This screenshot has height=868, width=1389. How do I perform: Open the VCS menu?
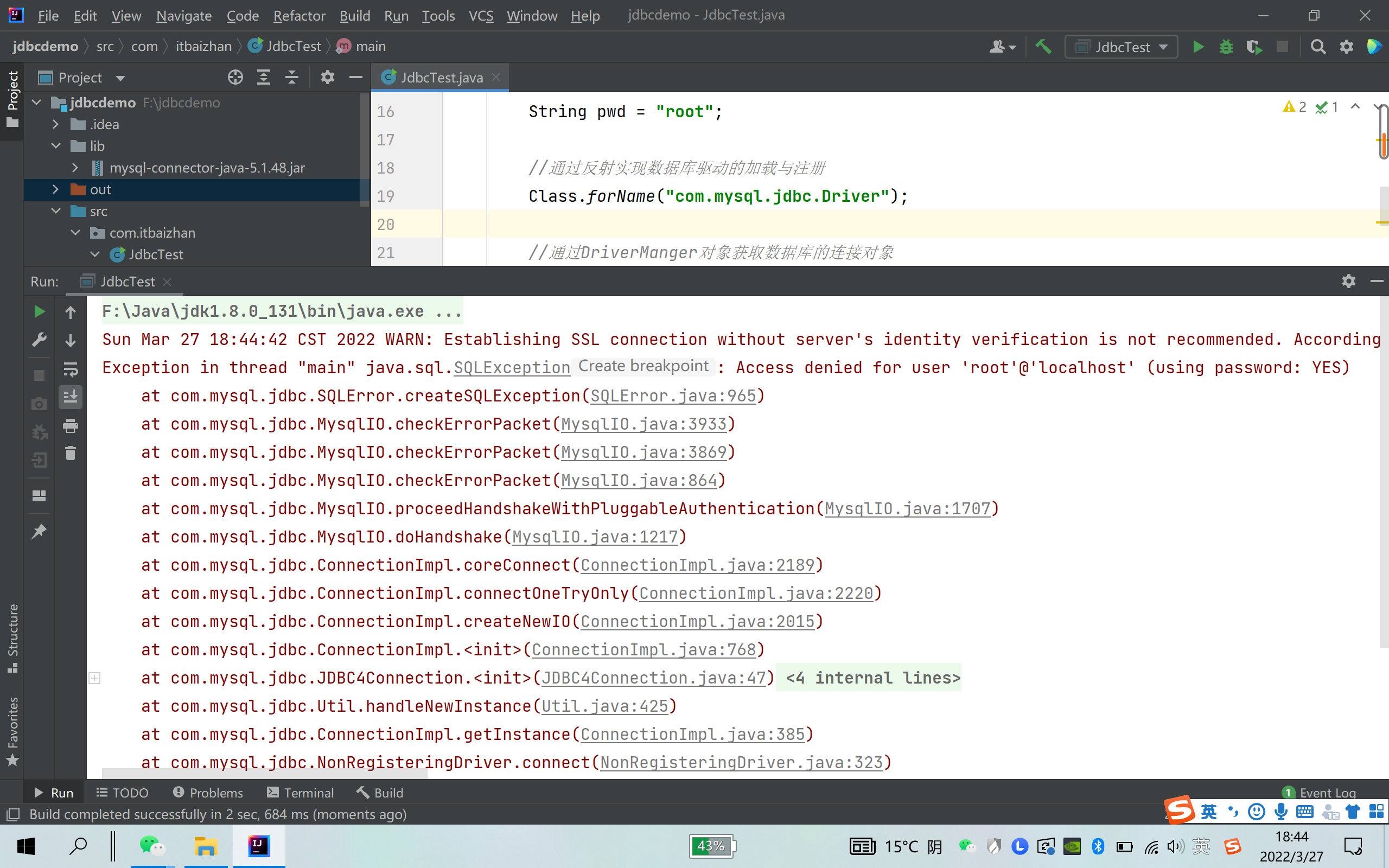click(x=481, y=16)
